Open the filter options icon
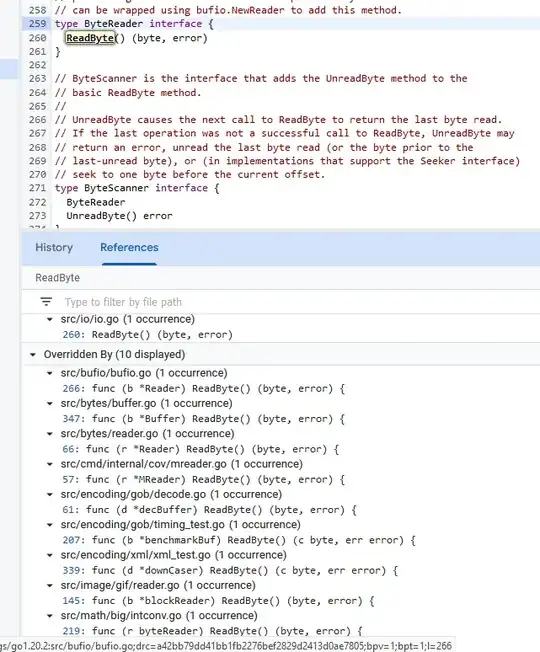 pyautogui.click(x=46, y=301)
